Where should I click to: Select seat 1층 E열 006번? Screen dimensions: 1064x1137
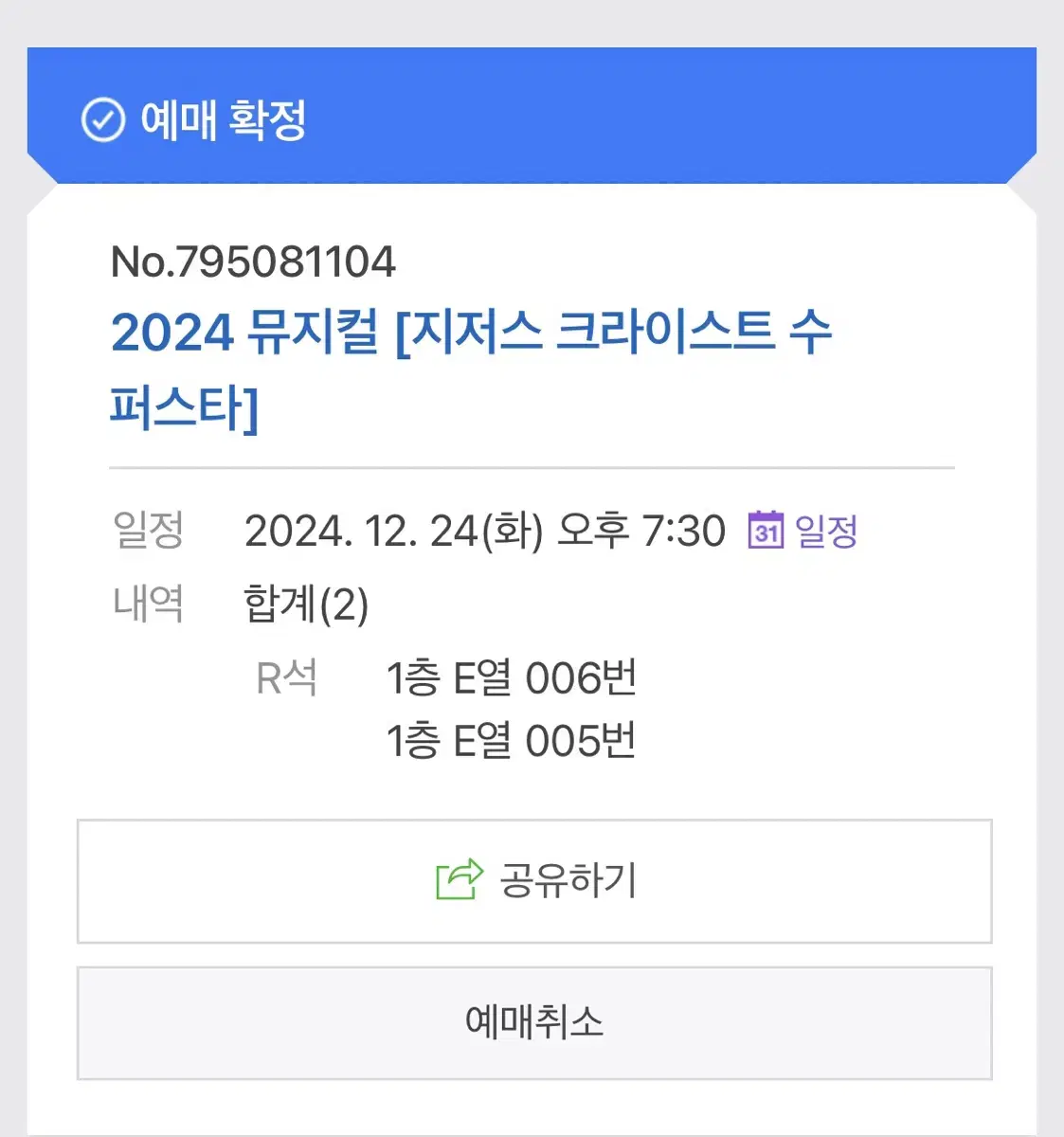click(x=511, y=678)
